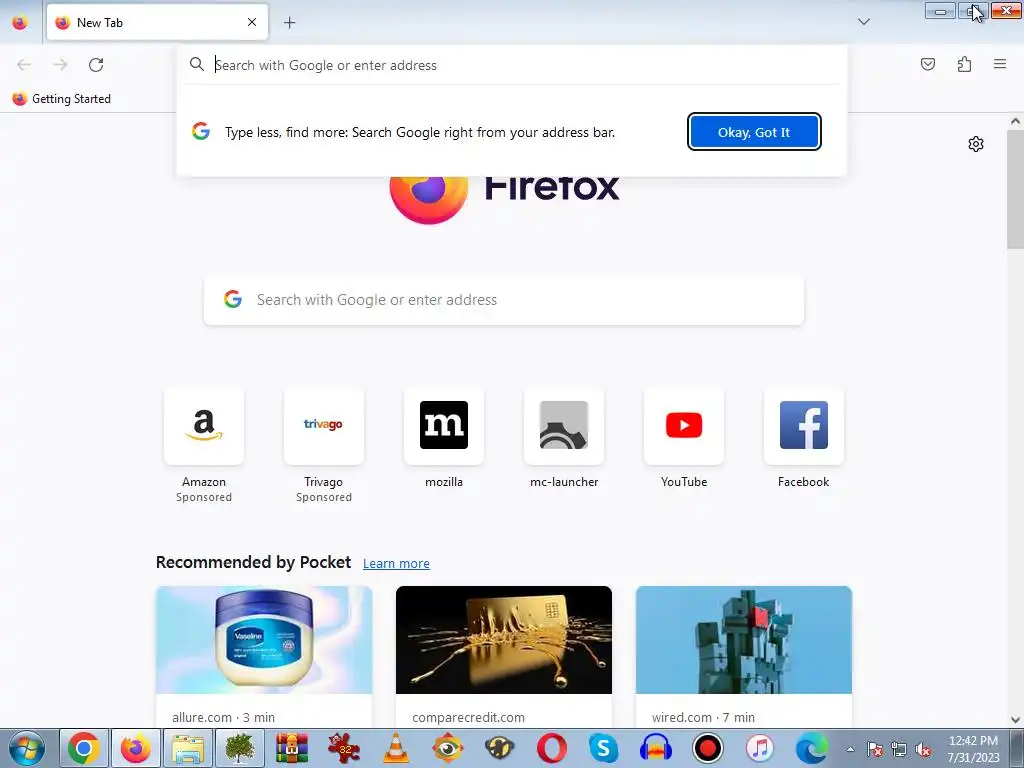Image resolution: width=1024 pixels, height=768 pixels.
Task: Open the tree icon app in taskbar
Action: click(239, 748)
